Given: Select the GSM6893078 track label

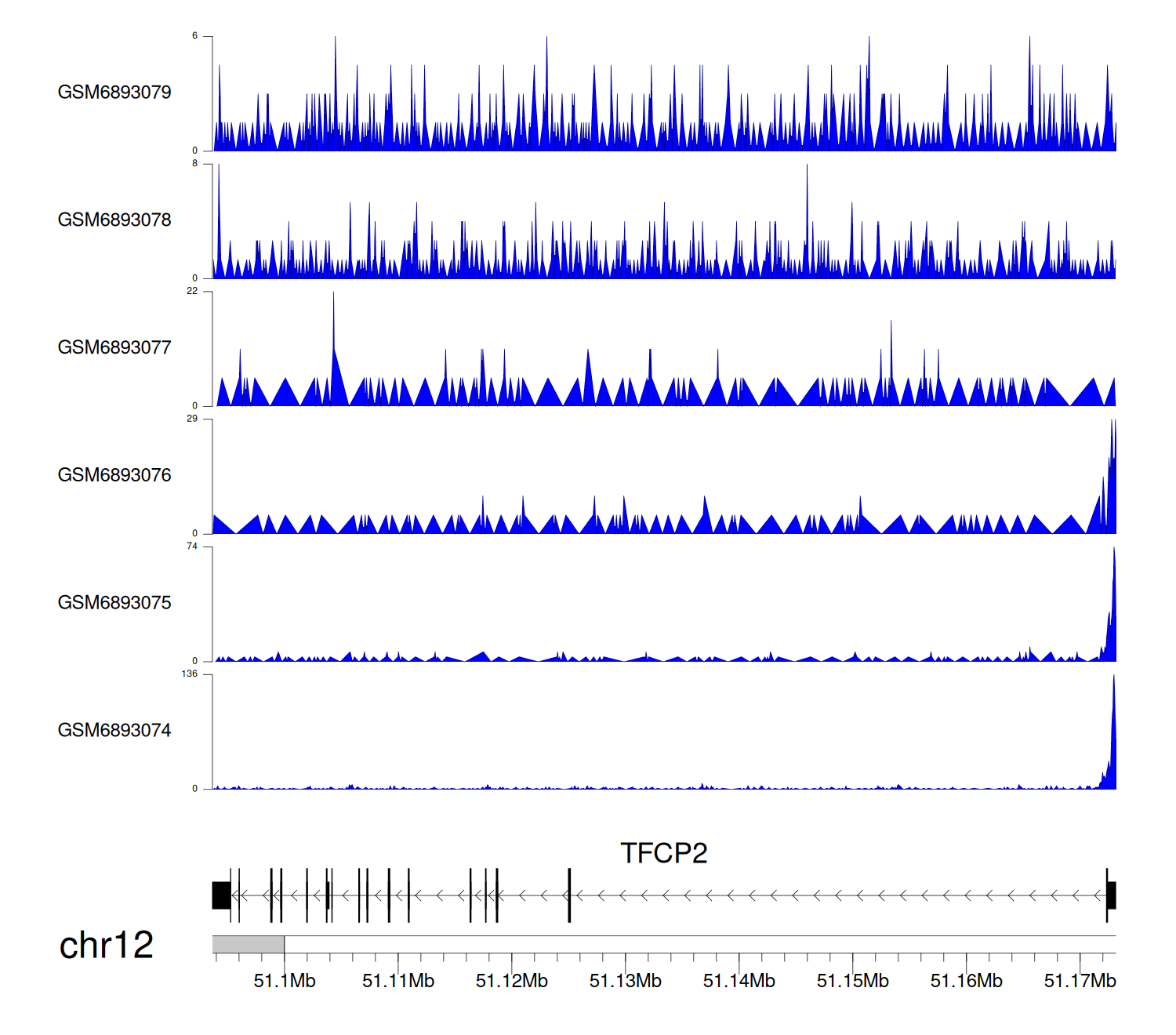Looking at the screenshot, I should pyautogui.click(x=114, y=220).
